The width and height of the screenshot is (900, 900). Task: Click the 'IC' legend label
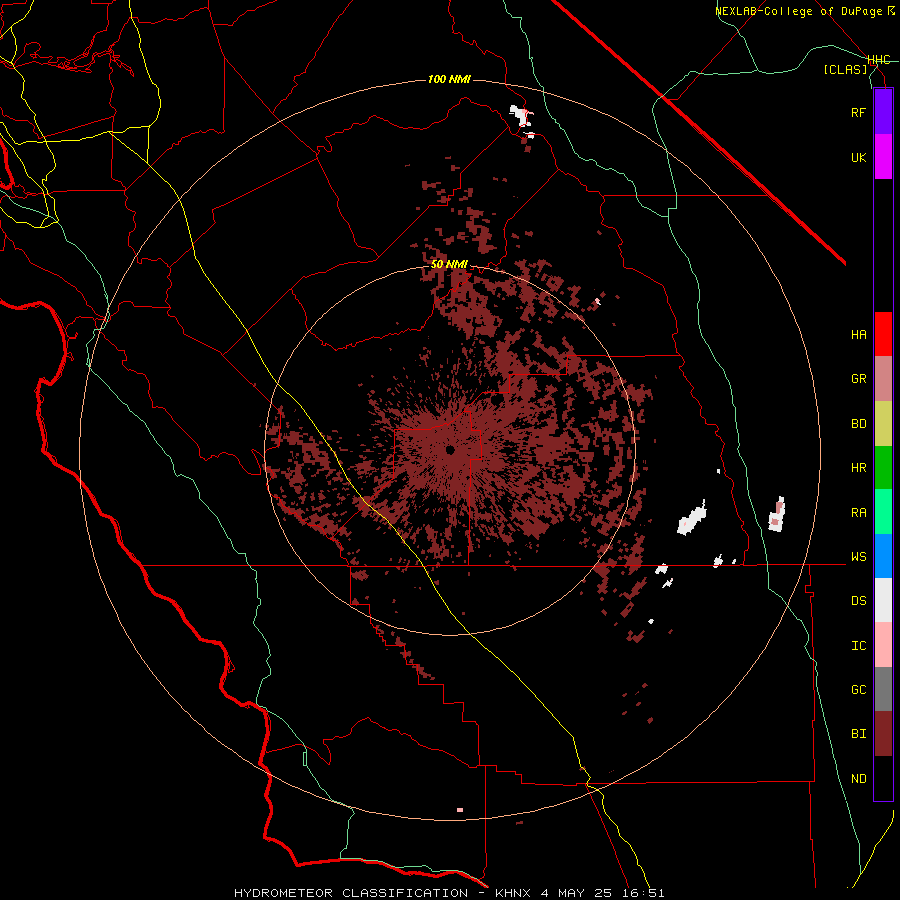pyautogui.click(x=858, y=646)
